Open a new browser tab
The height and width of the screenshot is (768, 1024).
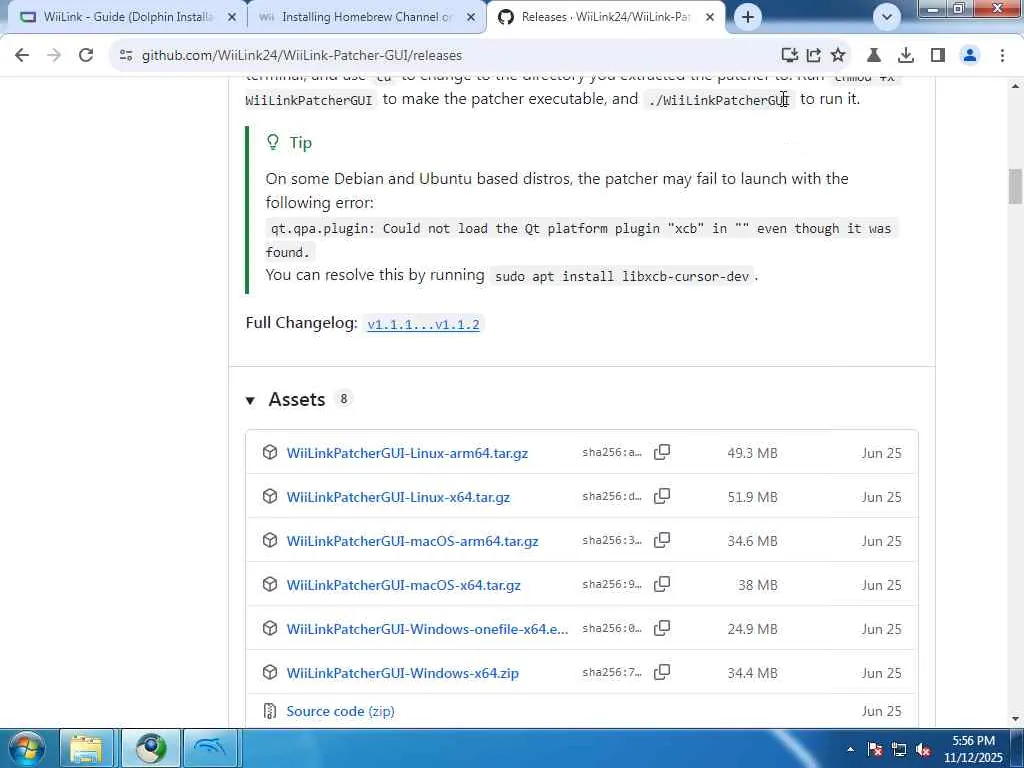click(748, 17)
